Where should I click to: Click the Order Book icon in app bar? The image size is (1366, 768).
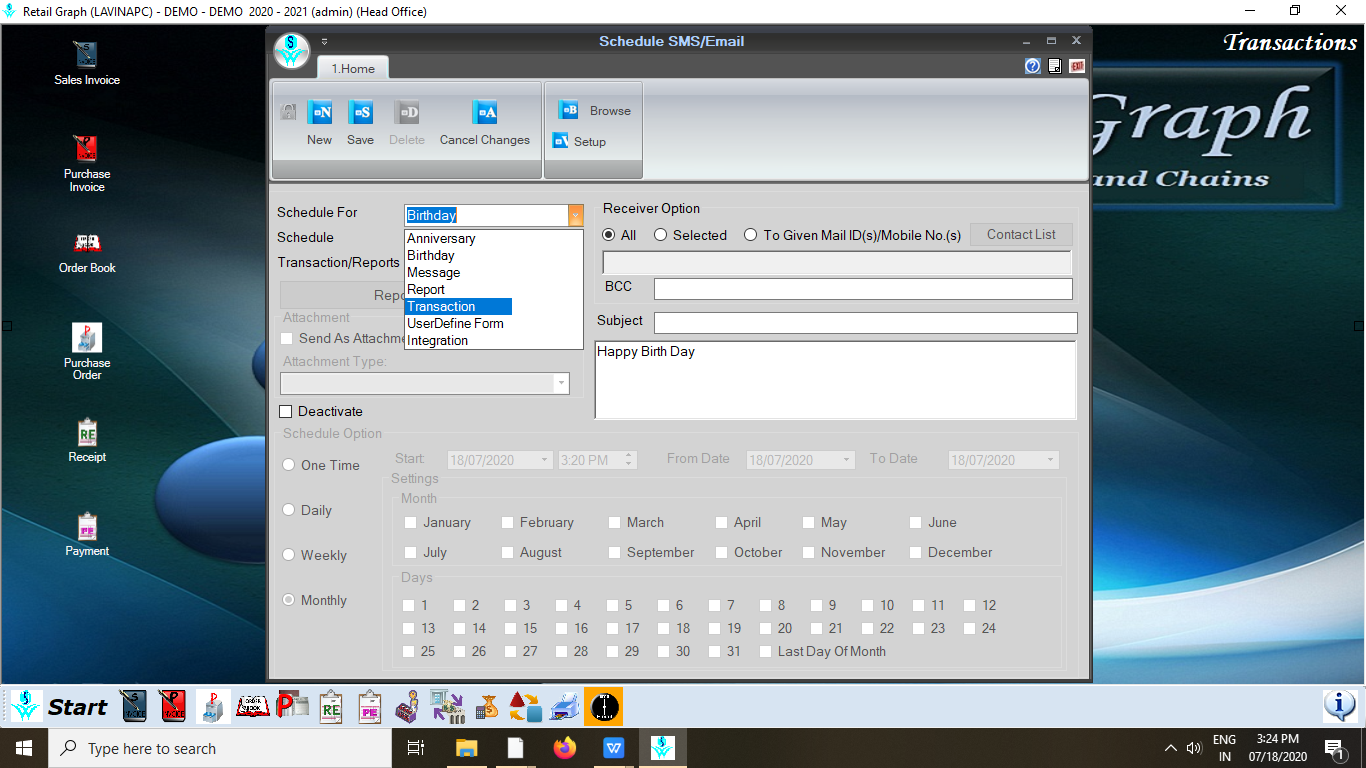point(253,706)
